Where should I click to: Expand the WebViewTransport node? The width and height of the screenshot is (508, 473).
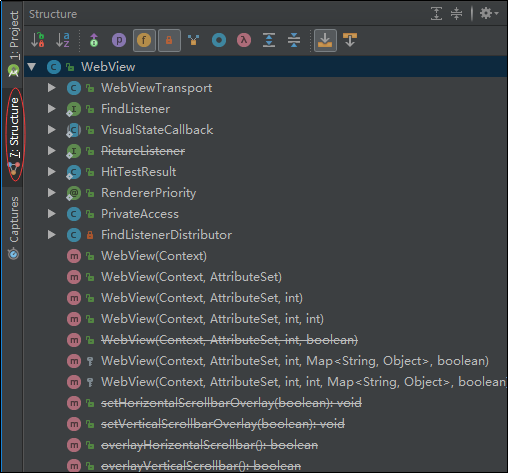pos(52,88)
